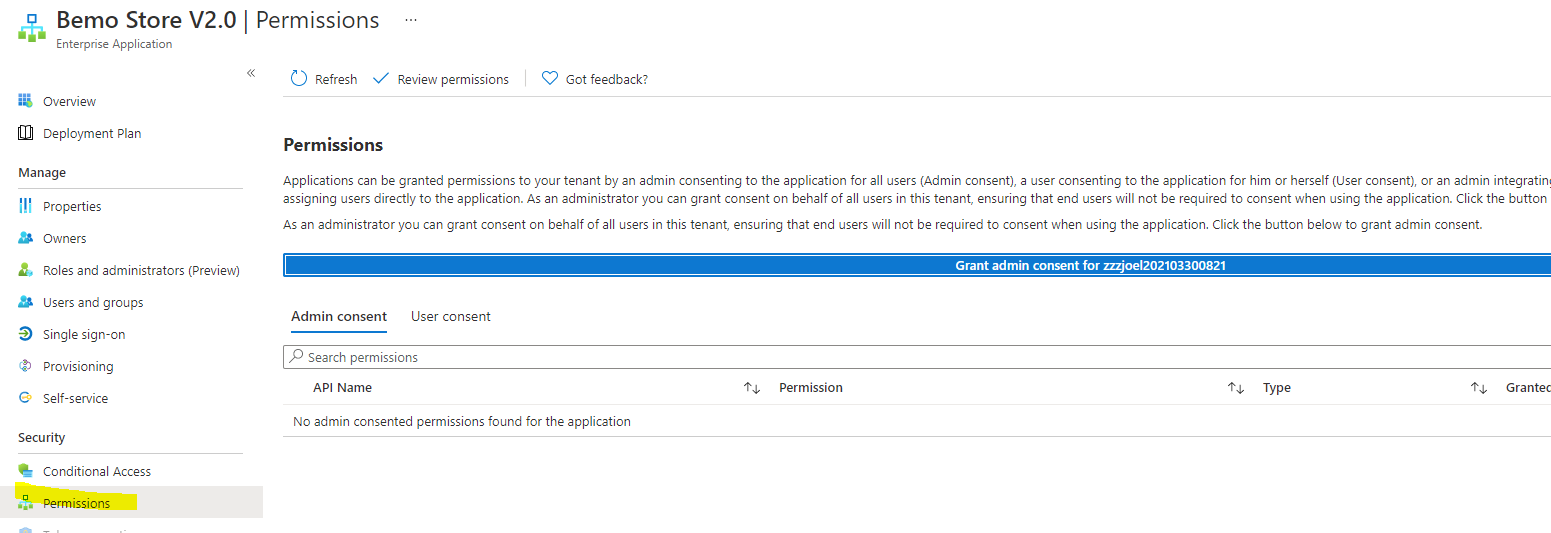1551x533 pixels.
Task: Switch to the Admin consent tab
Action: pos(339,316)
